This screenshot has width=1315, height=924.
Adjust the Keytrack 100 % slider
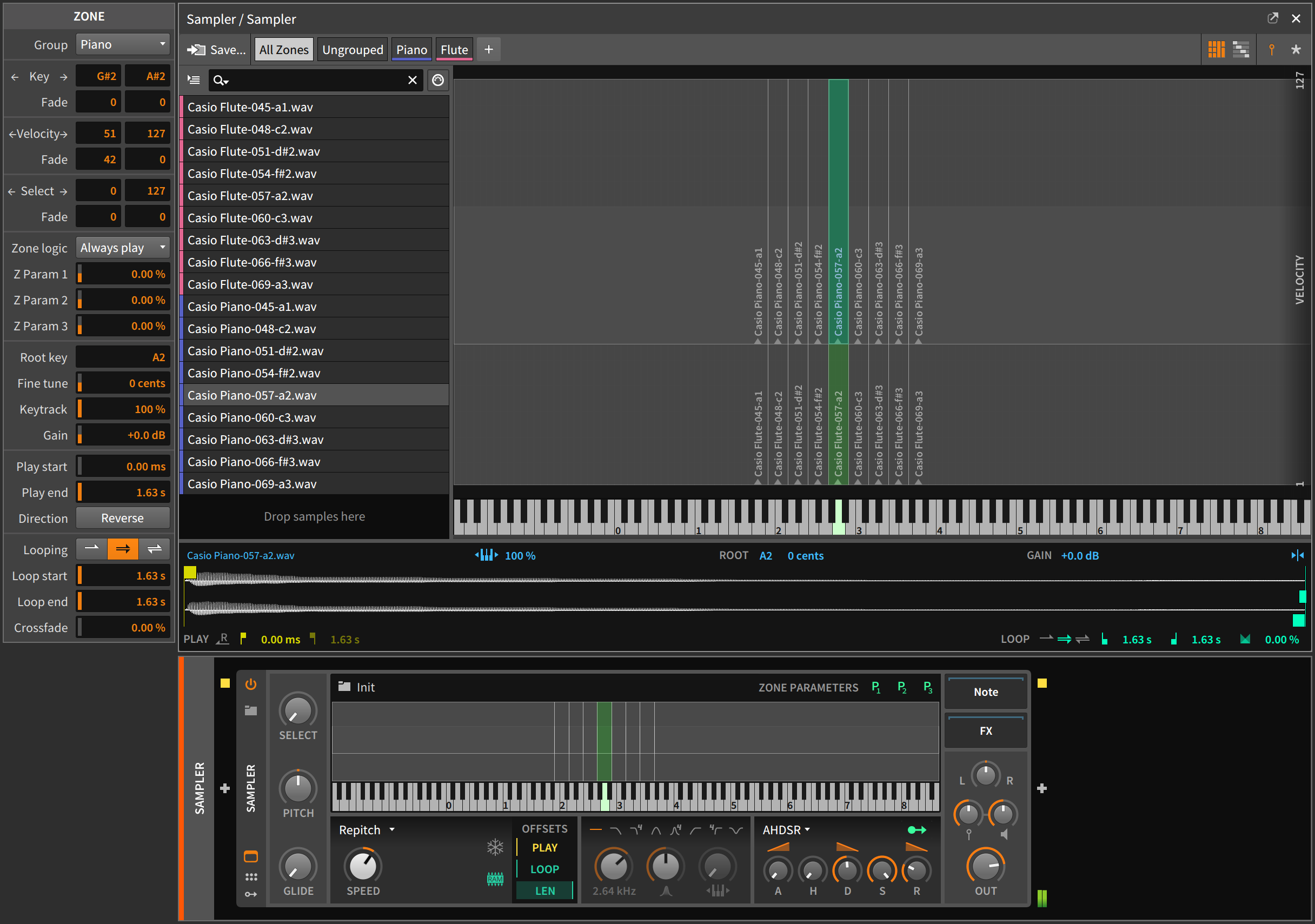123,409
